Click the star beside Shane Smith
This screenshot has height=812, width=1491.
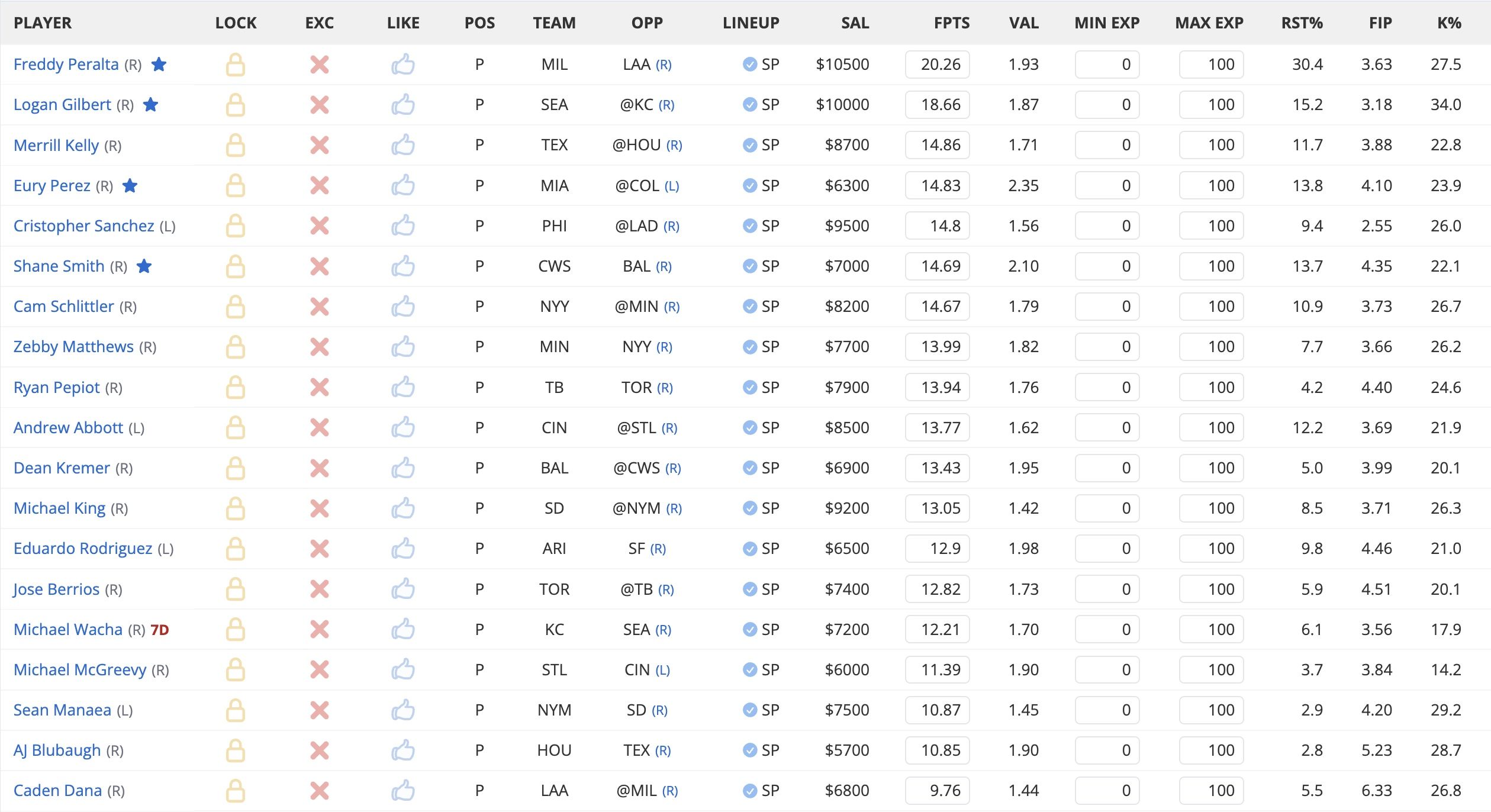pos(144,266)
